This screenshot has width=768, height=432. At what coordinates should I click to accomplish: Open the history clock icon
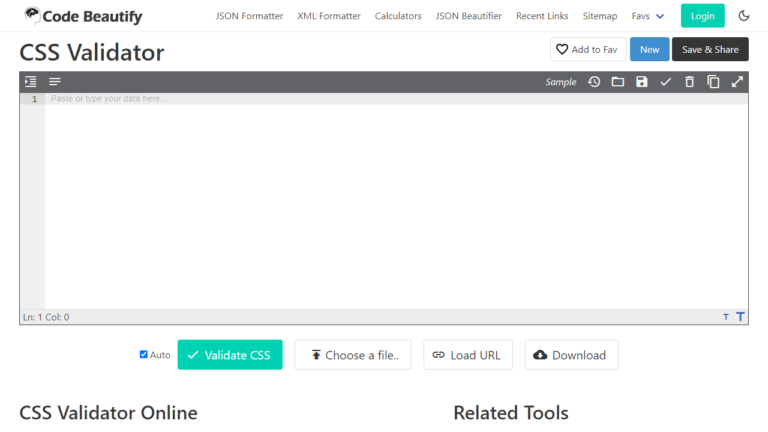click(x=594, y=82)
